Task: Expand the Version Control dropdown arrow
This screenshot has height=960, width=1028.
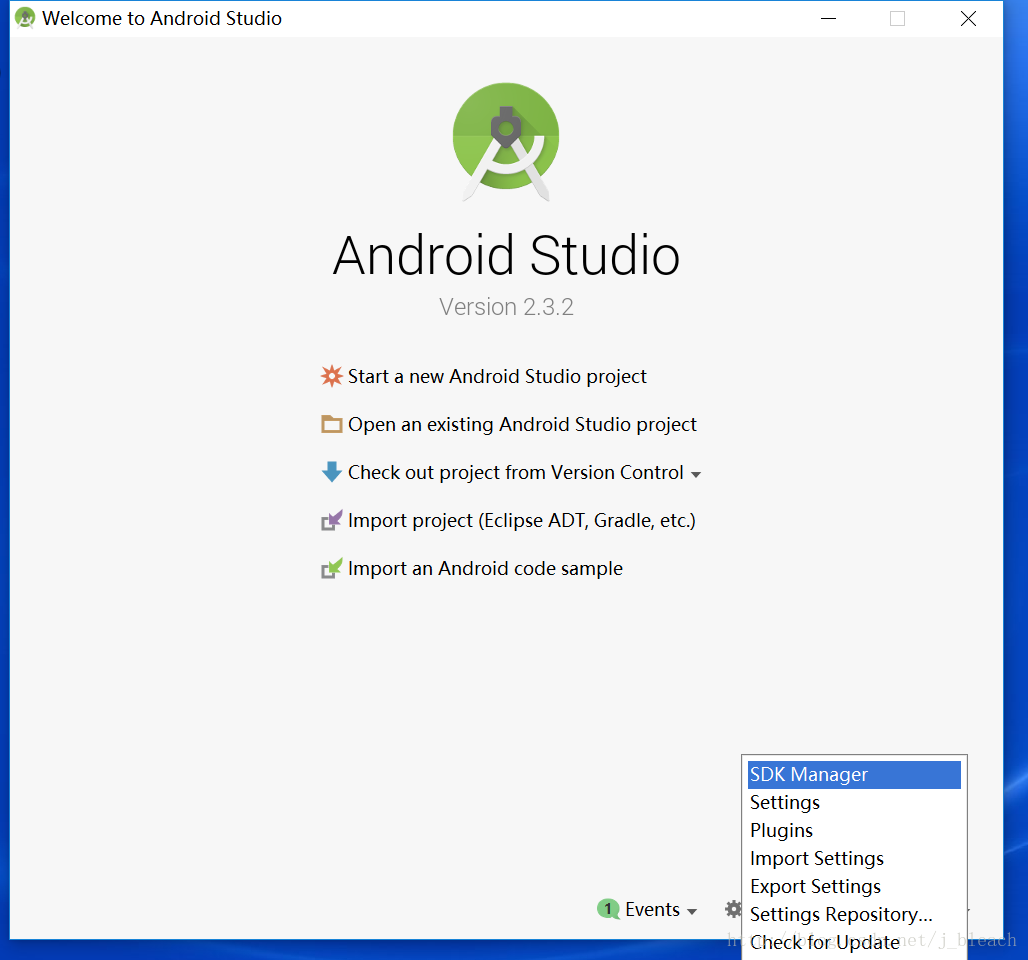Action: click(696, 474)
